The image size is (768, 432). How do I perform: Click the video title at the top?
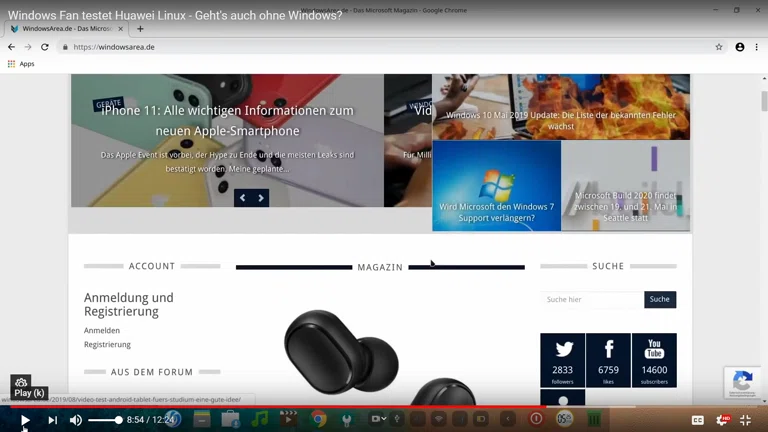pos(175,15)
